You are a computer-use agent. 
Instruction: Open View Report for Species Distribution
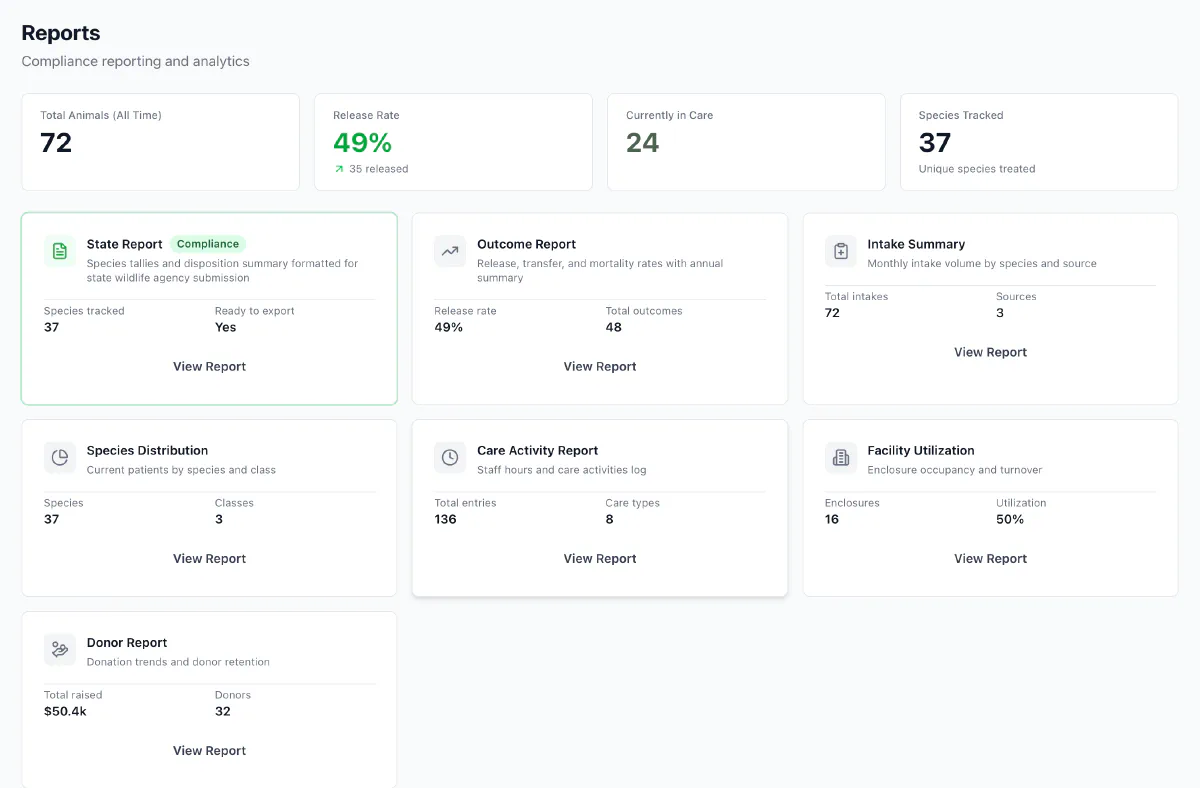[x=209, y=559]
